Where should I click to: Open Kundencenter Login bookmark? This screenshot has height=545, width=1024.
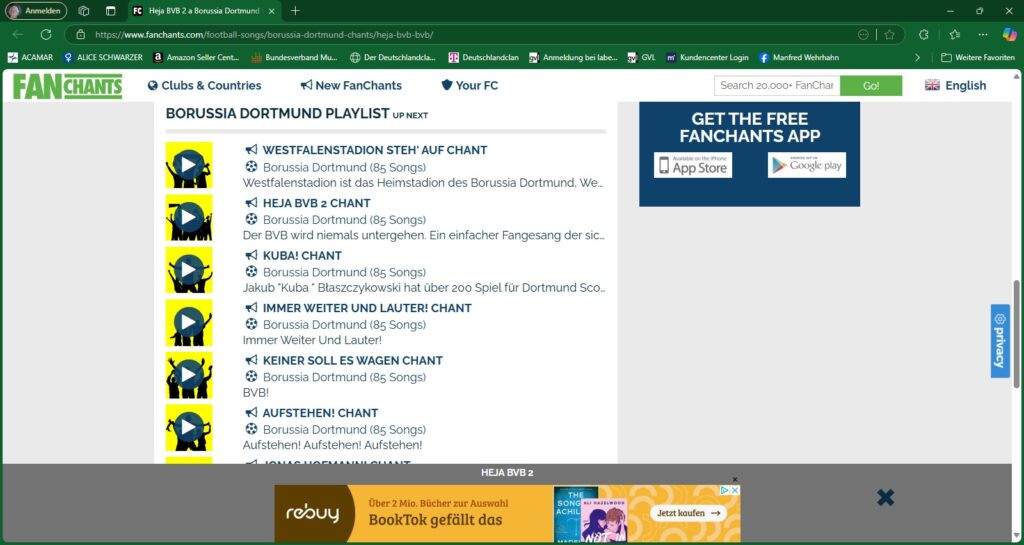point(707,57)
